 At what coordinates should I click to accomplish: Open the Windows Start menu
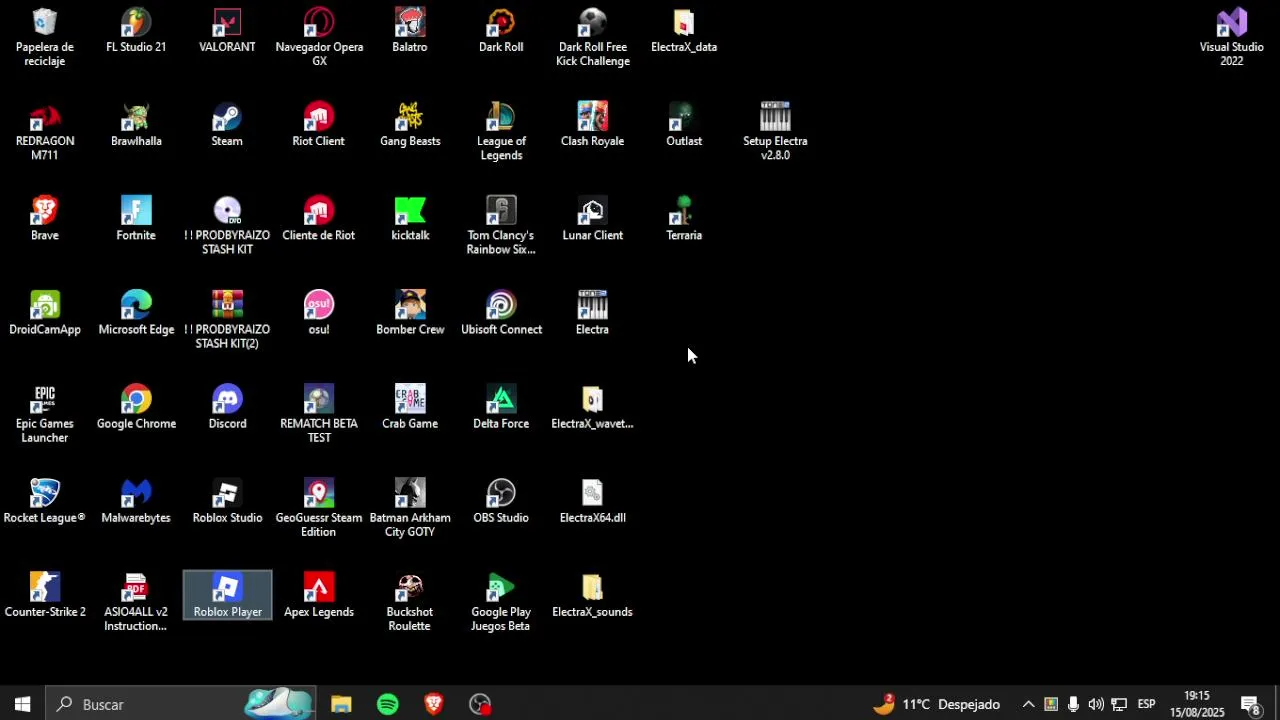22,704
